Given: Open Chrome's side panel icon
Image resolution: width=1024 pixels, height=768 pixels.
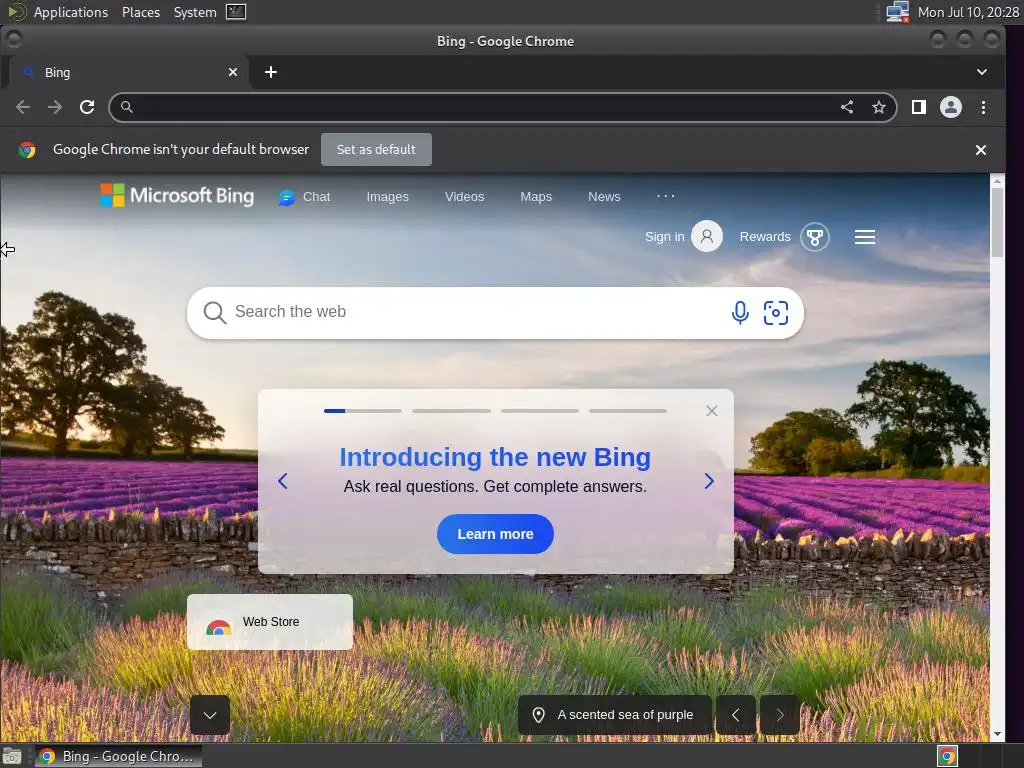Looking at the screenshot, I should [x=919, y=107].
